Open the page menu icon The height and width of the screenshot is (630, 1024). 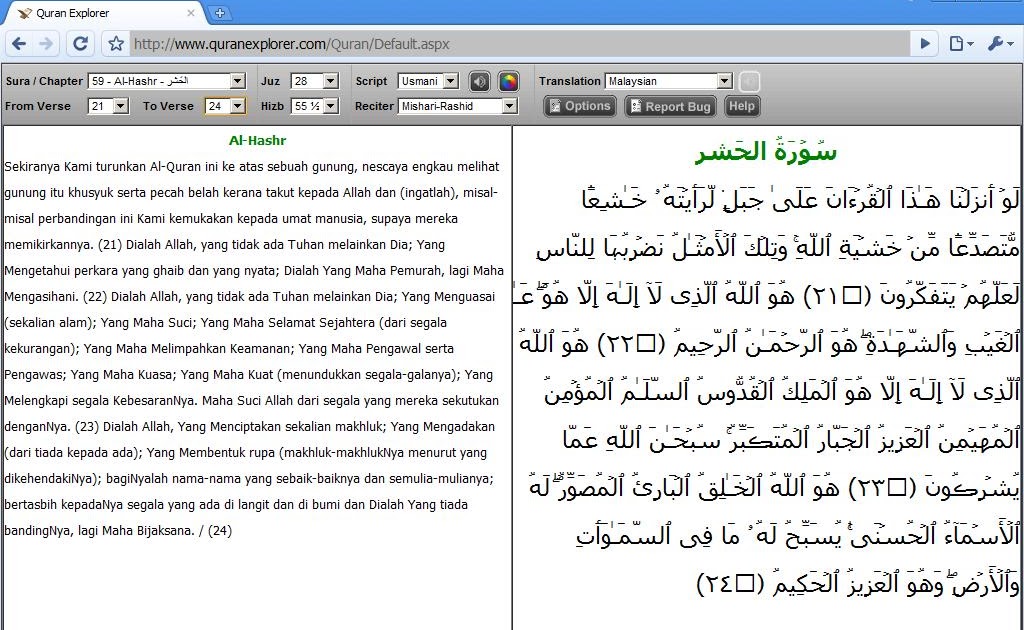pos(960,44)
